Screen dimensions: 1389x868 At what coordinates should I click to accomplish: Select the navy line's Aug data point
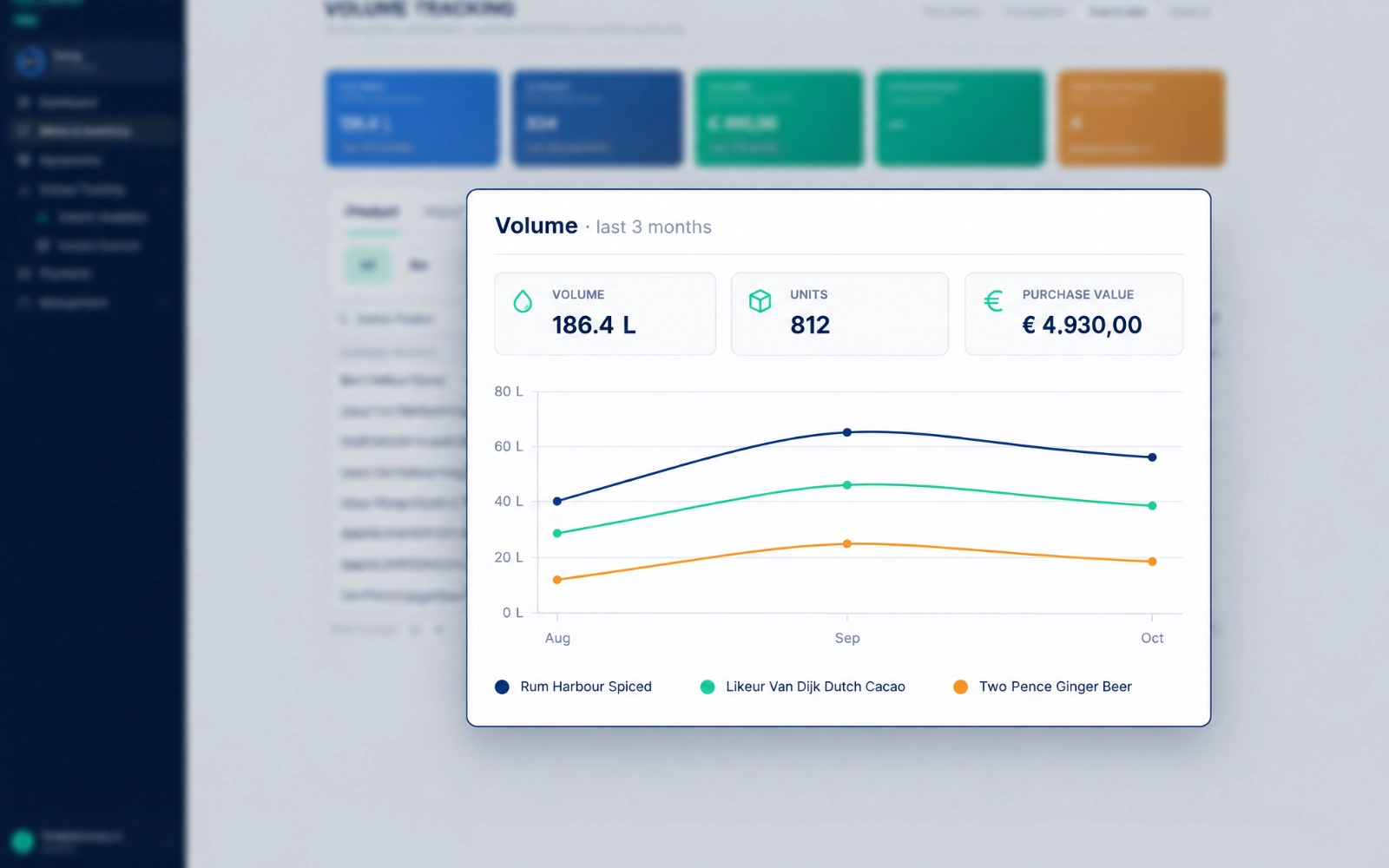click(557, 501)
